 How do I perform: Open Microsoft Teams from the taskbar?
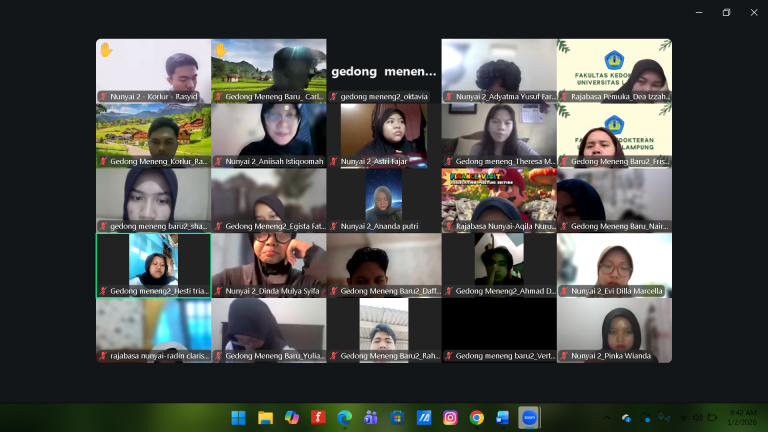pos(371,418)
